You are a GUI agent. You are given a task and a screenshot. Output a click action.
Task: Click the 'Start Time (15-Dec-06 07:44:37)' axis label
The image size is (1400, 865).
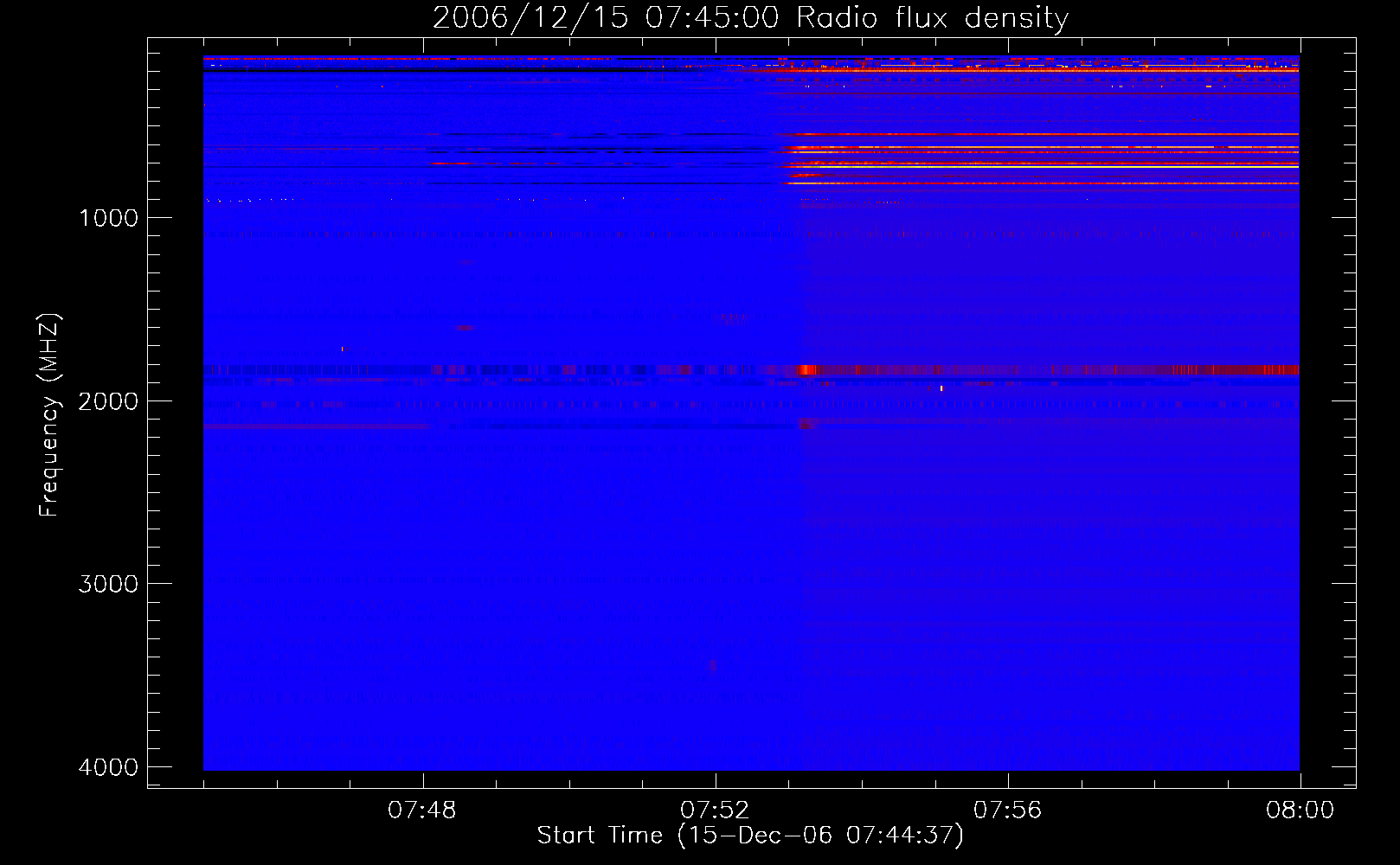[750, 836]
